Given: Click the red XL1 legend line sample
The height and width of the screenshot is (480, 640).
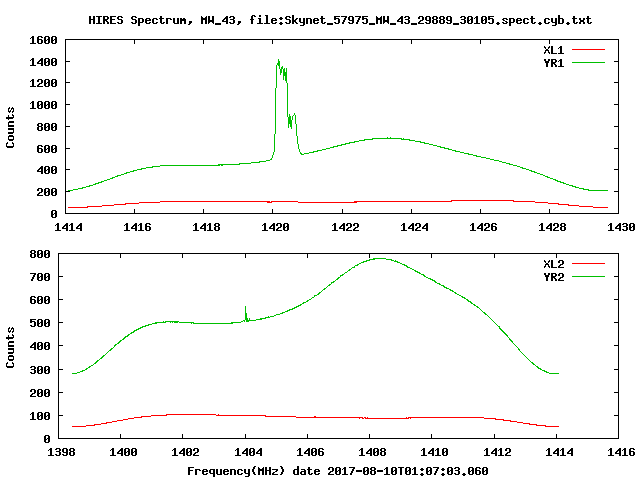Looking at the screenshot, I should [588, 50].
